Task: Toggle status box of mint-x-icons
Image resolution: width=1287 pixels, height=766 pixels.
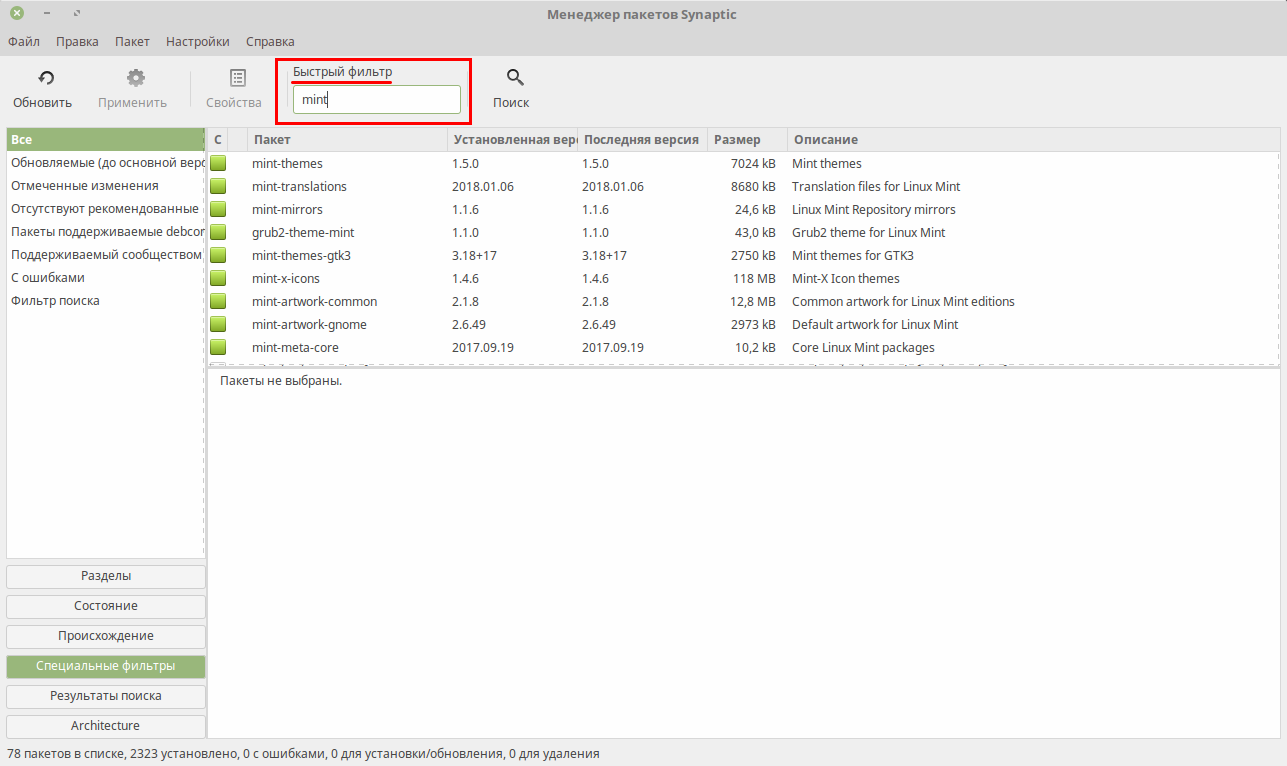Action: pos(218,278)
